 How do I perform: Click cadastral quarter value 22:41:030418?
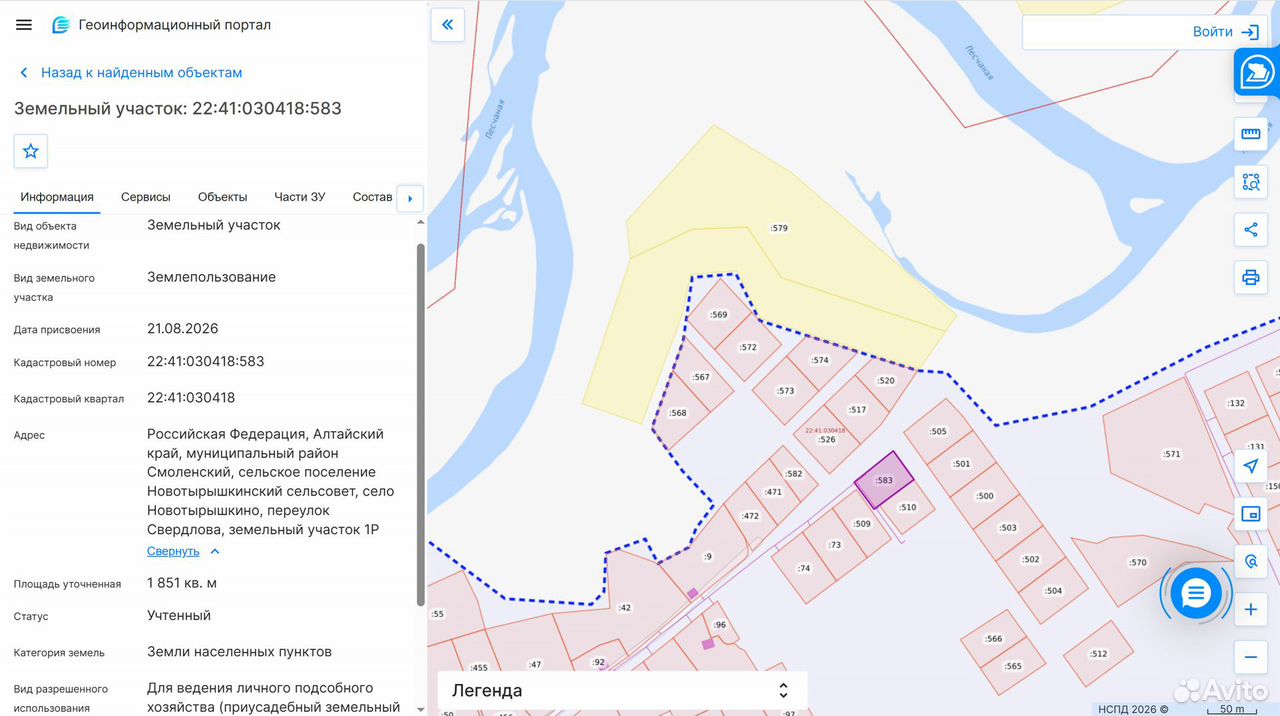(191, 397)
